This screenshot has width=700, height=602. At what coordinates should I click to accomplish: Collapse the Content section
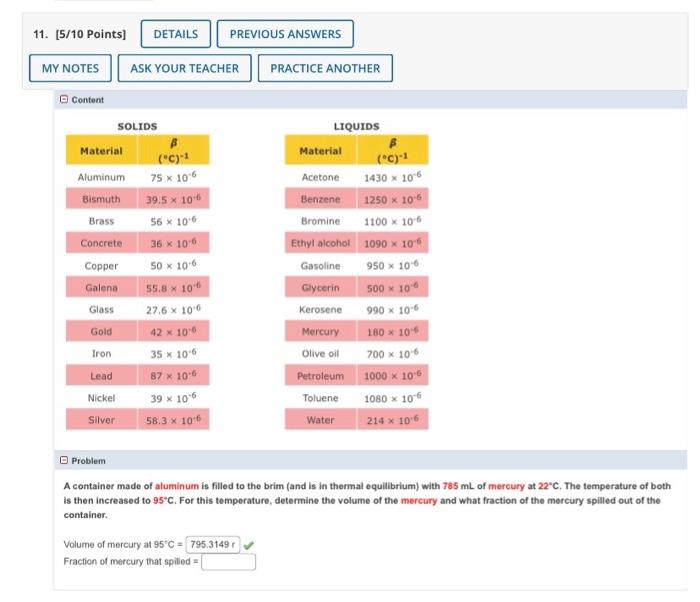[x=64, y=99]
